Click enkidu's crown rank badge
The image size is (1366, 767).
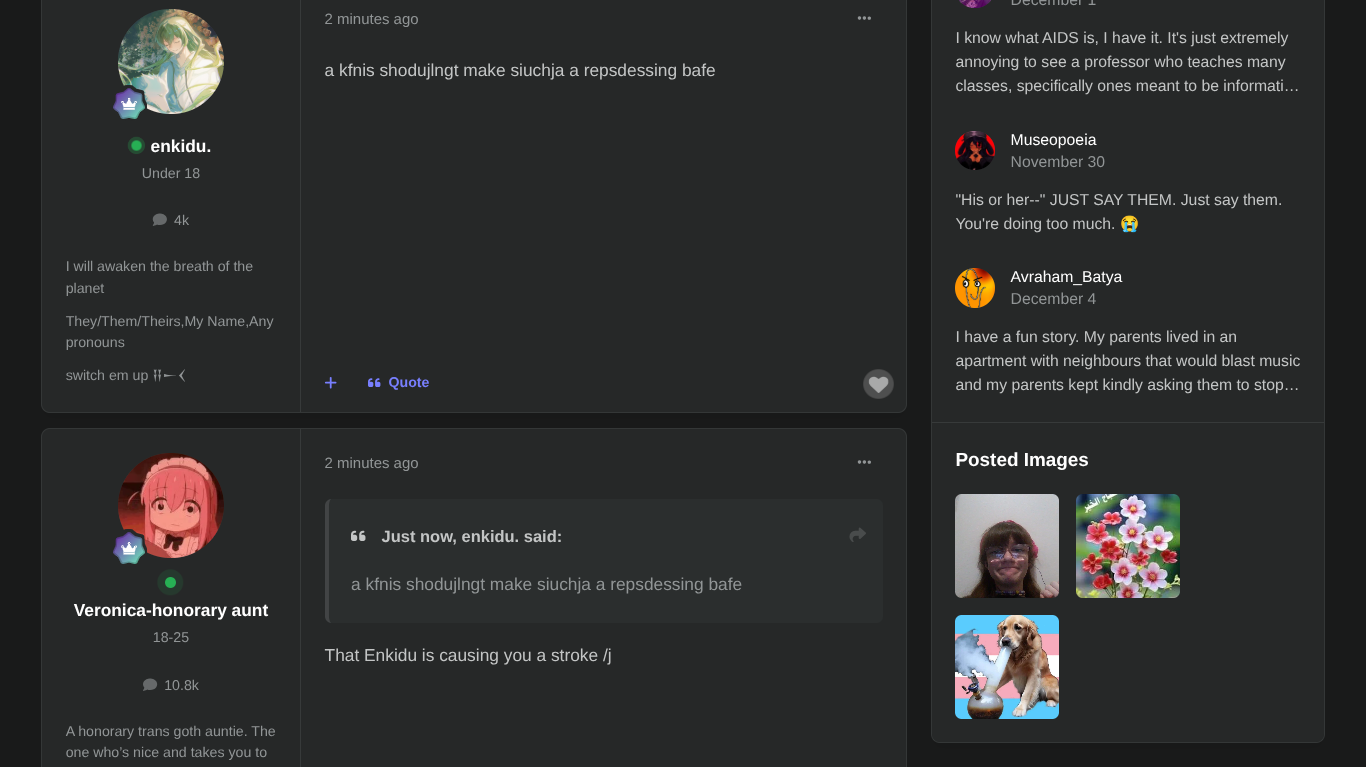coord(129,103)
